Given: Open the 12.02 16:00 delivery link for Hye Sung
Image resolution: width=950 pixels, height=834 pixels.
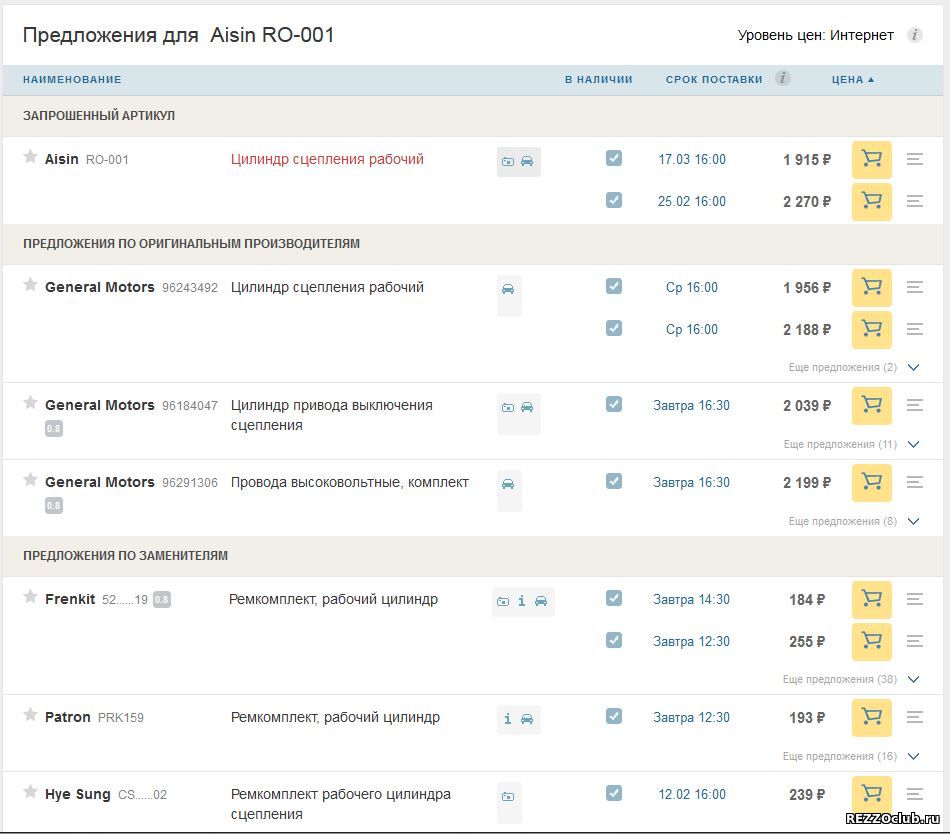Looking at the screenshot, I should pos(692,794).
